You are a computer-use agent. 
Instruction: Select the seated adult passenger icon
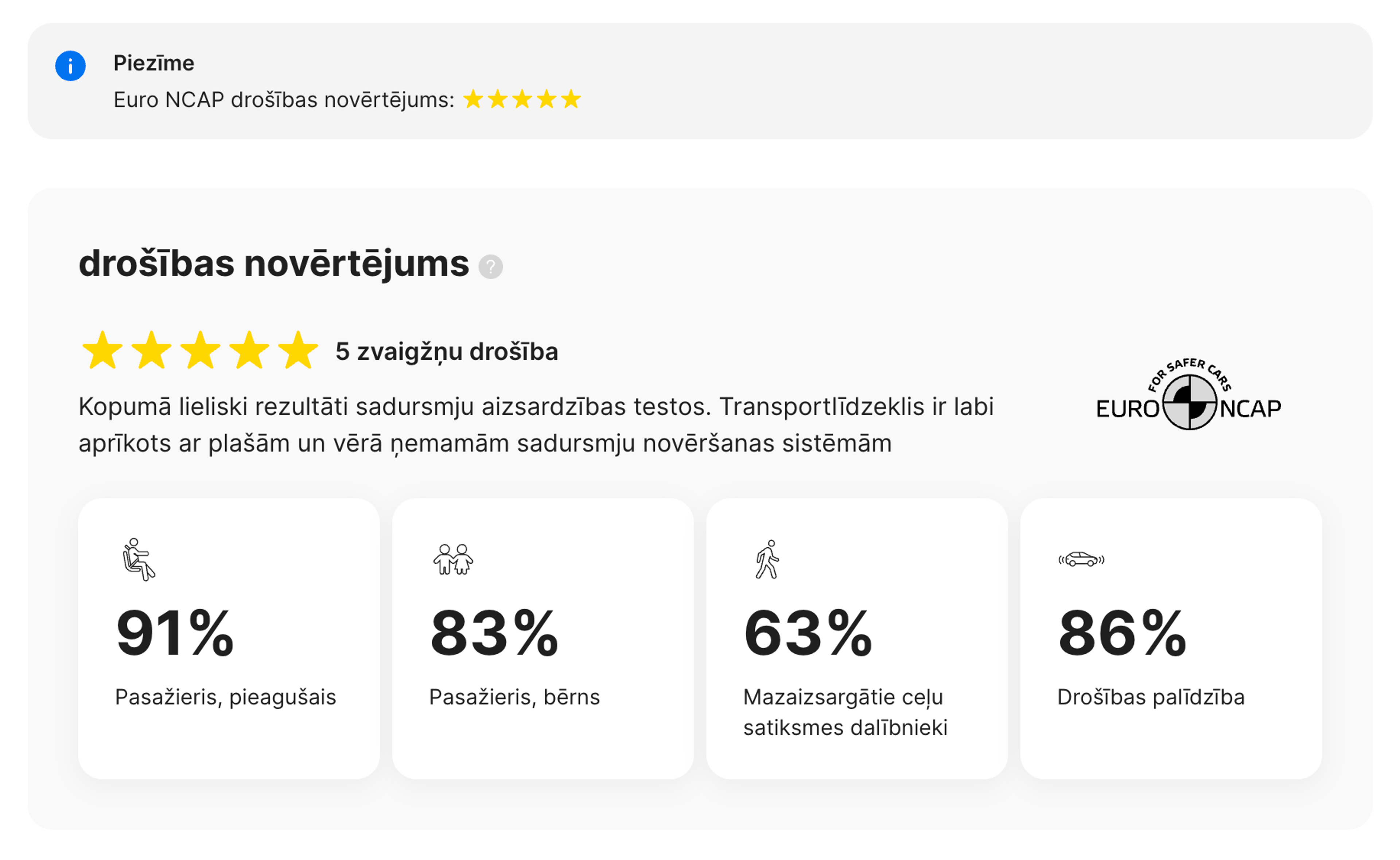click(138, 559)
